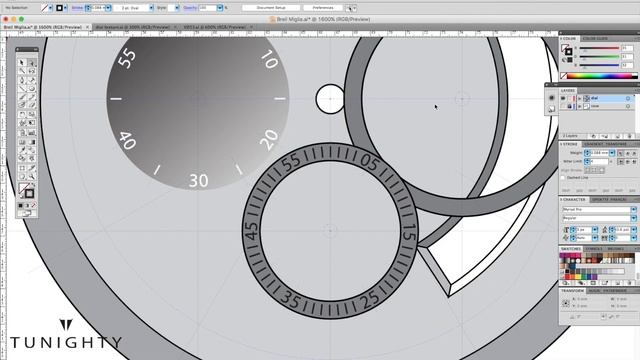640x360 pixels.
Task: Click Delete Selection trash icon in Layers panel
Action: tap(629, 136)
